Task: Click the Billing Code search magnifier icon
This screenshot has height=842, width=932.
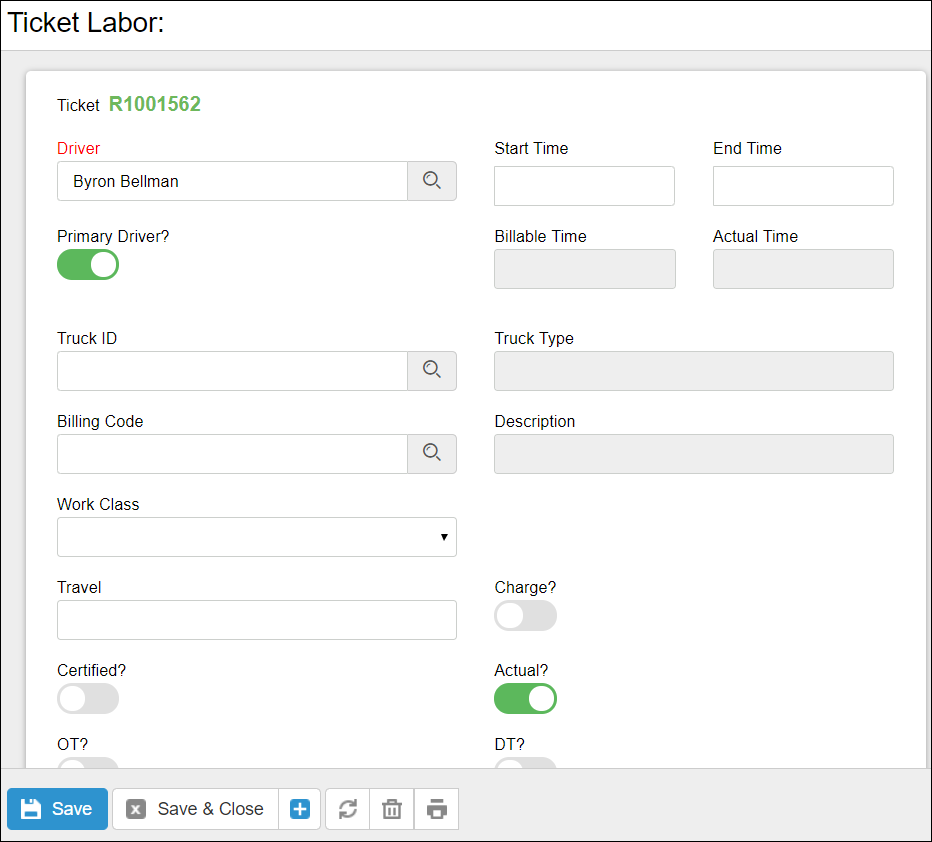Action: pyautogui.click(x=431, y=453)
